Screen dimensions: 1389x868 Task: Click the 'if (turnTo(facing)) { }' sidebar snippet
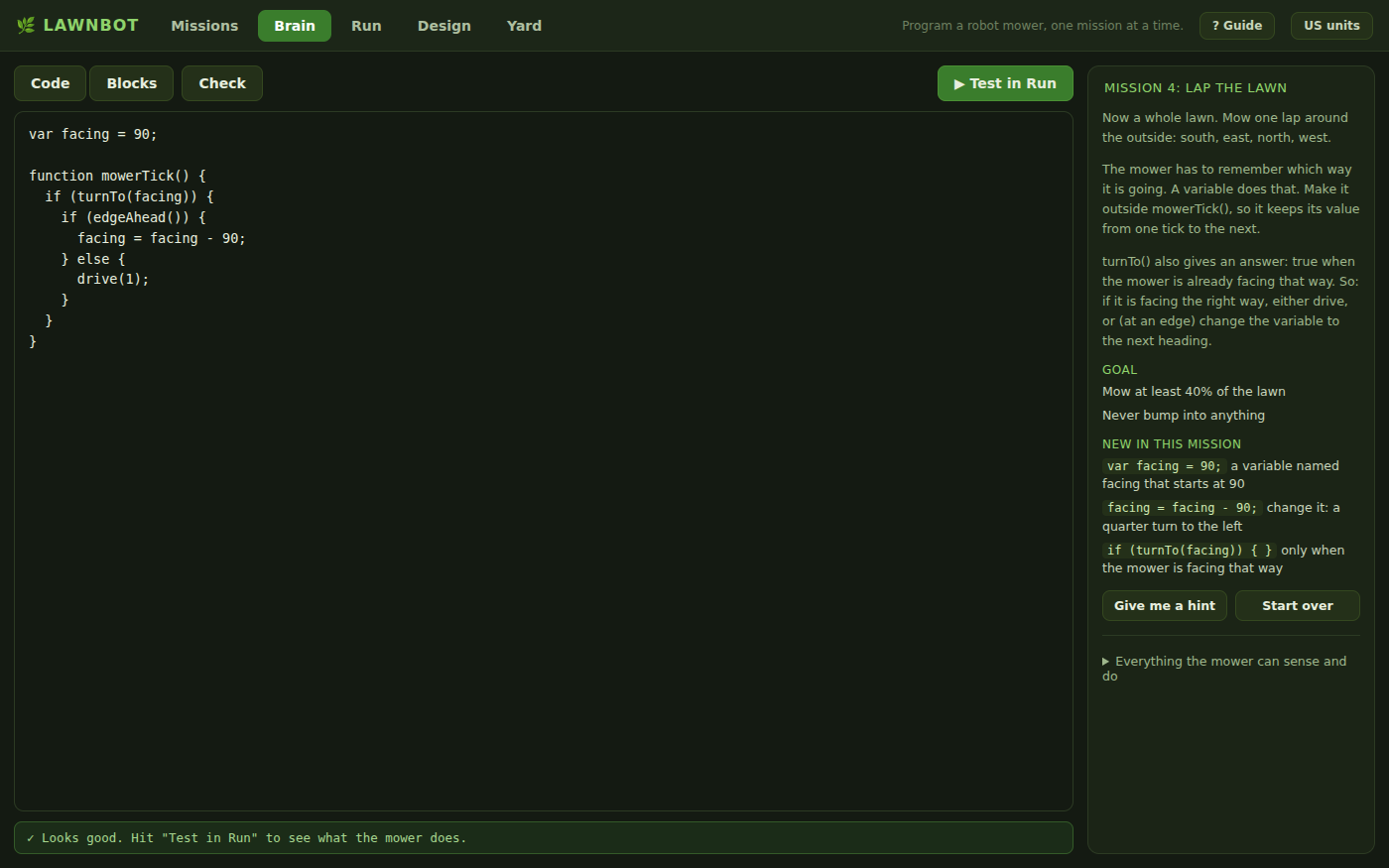coord(1190,551)
